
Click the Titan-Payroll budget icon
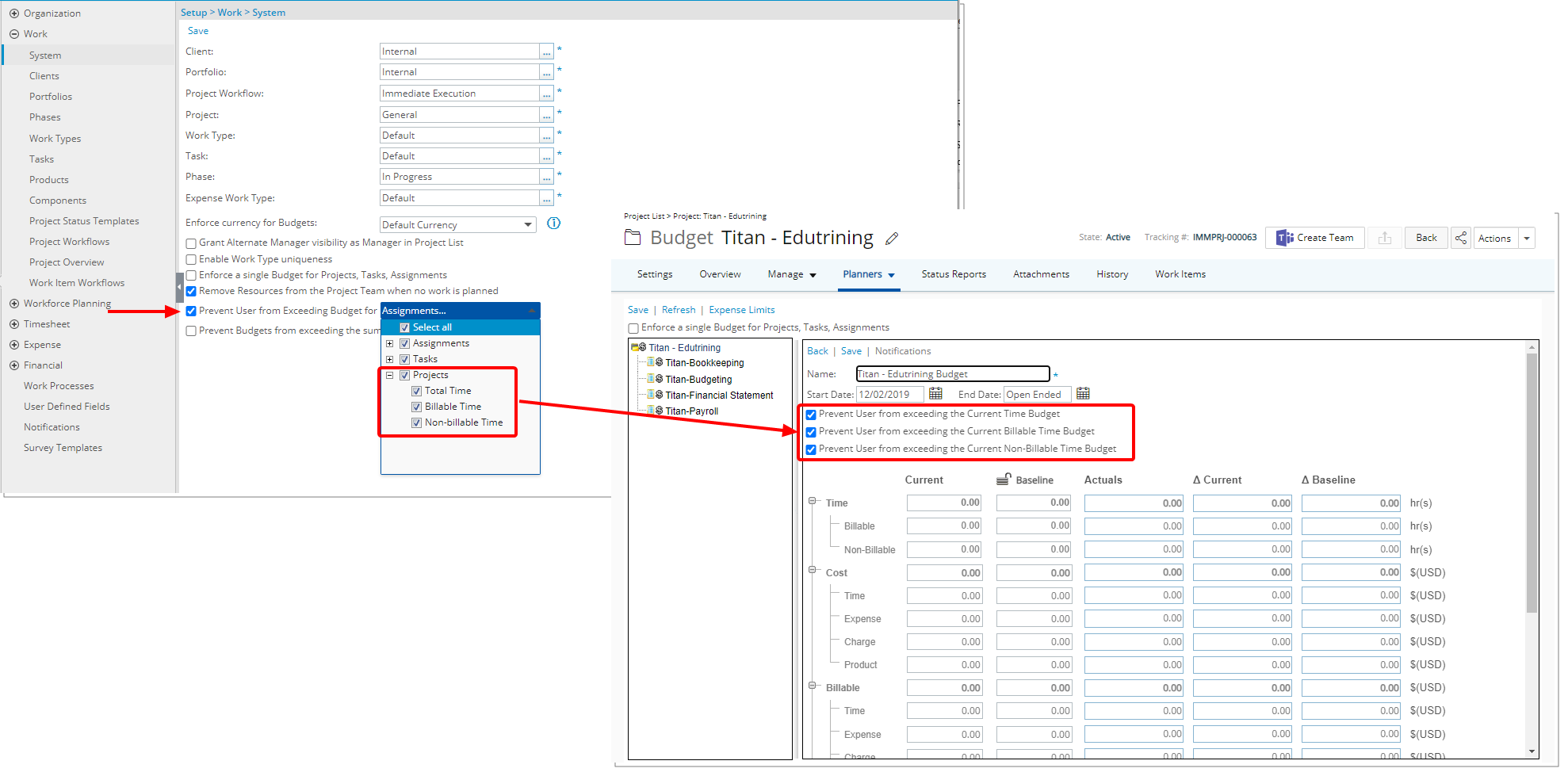655,411
